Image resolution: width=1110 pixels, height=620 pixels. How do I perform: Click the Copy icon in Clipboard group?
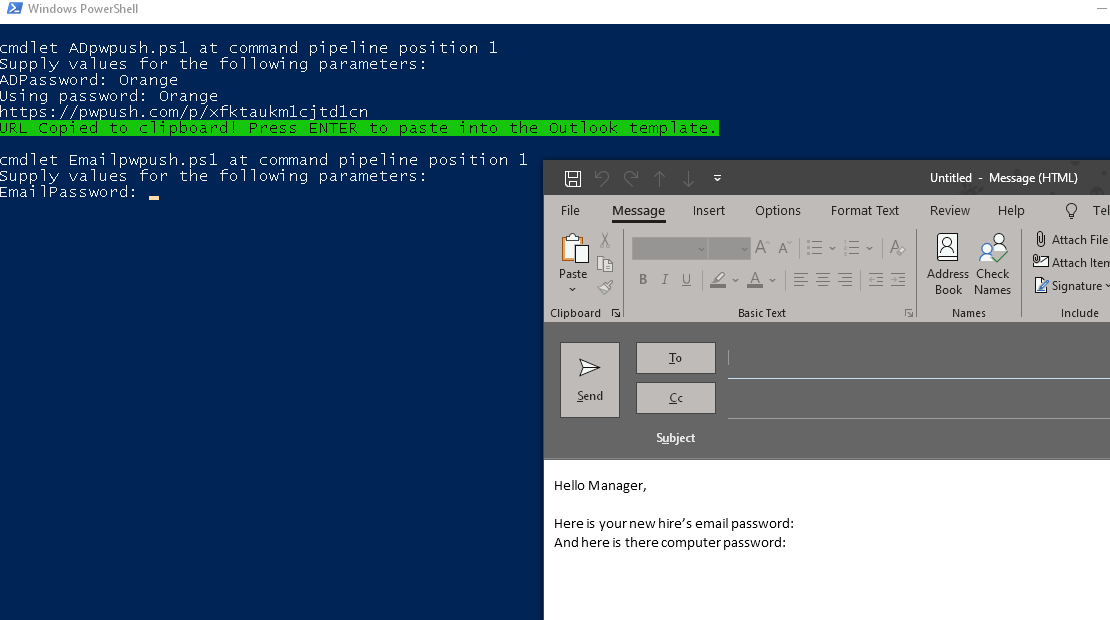click(x=605, y=264)
